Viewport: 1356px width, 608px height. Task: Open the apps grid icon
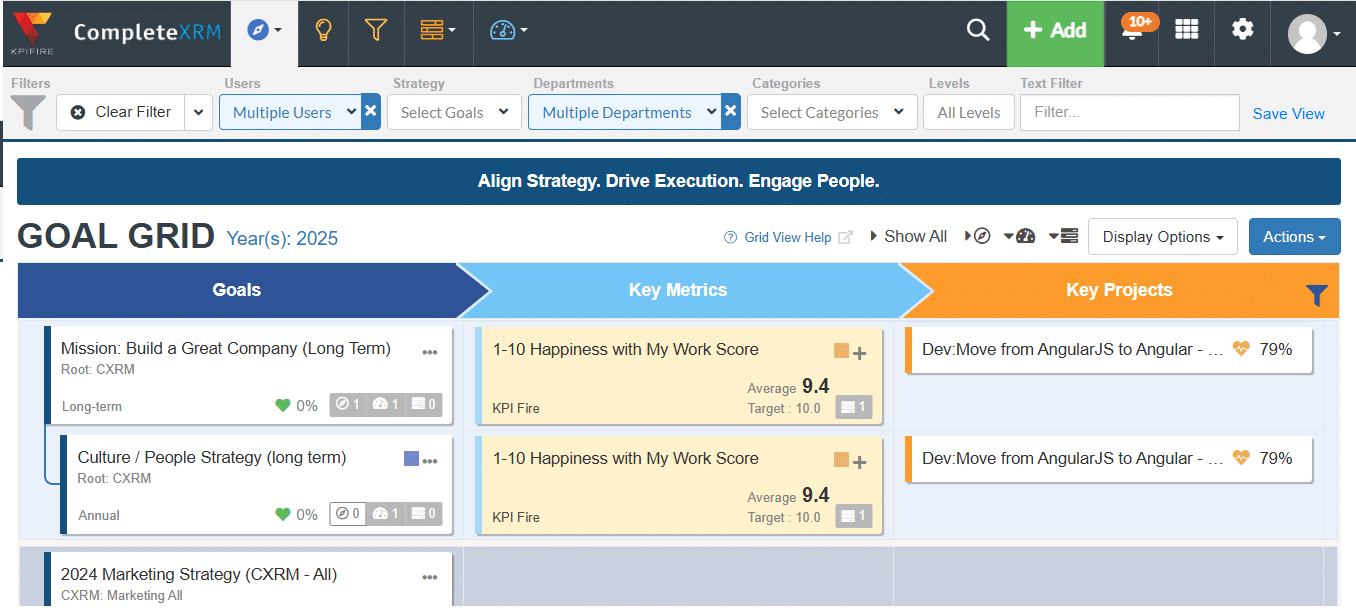[1186, 30]
